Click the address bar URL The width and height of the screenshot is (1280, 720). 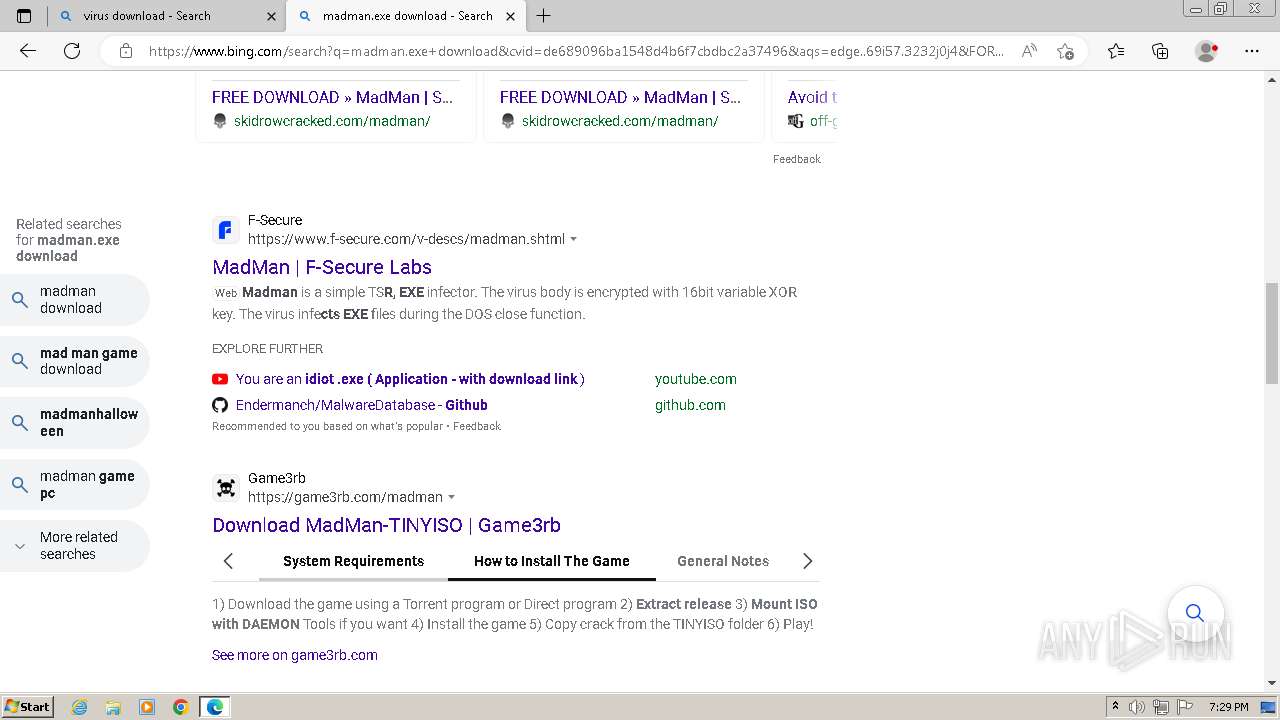click(576, 51)
